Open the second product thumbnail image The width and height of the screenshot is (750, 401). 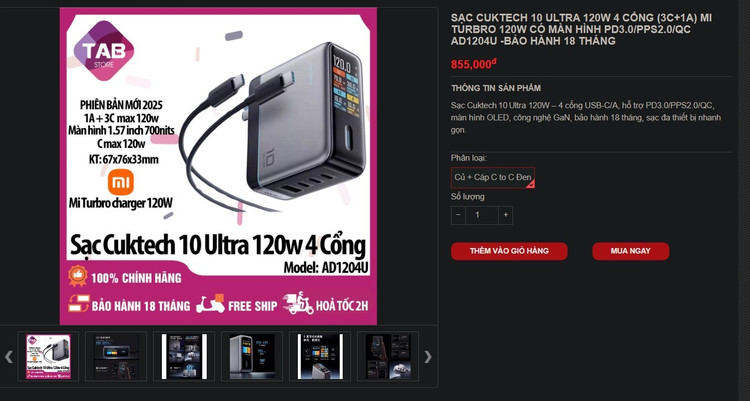(116, 356)
